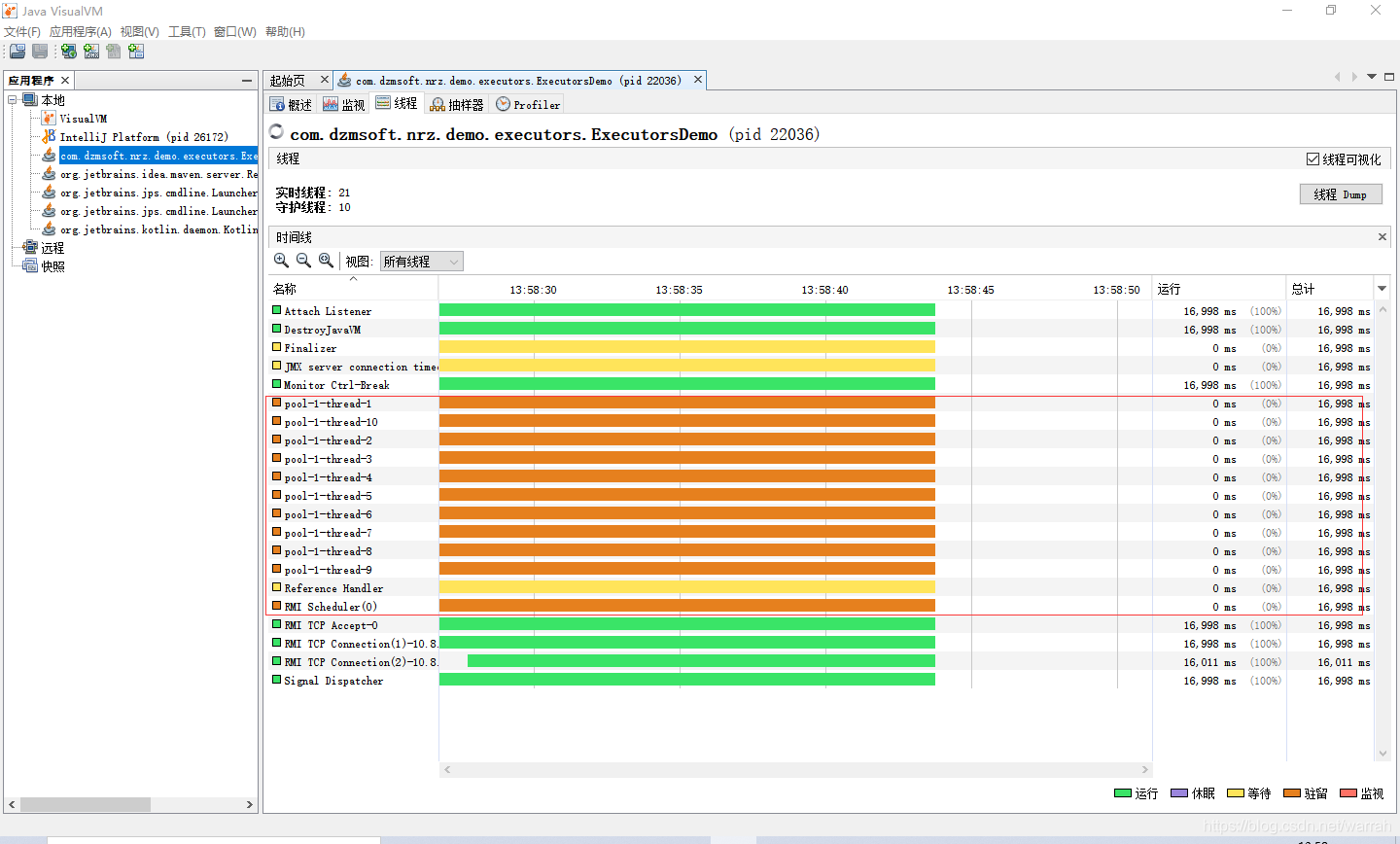Select org.jetbrains.kotlin.daemon tree item

tap(158, 229)
